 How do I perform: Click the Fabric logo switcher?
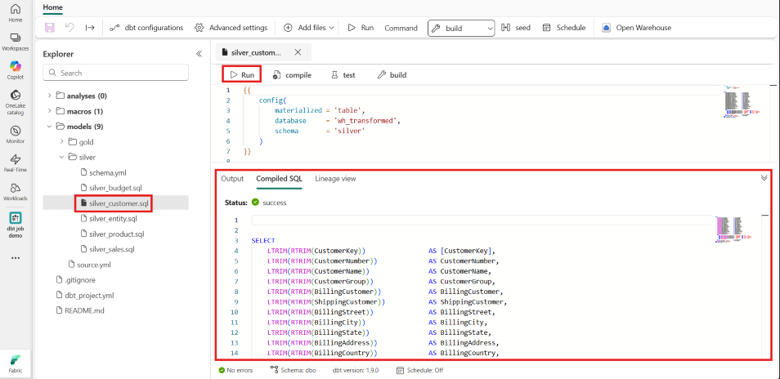tap(15, 363)
